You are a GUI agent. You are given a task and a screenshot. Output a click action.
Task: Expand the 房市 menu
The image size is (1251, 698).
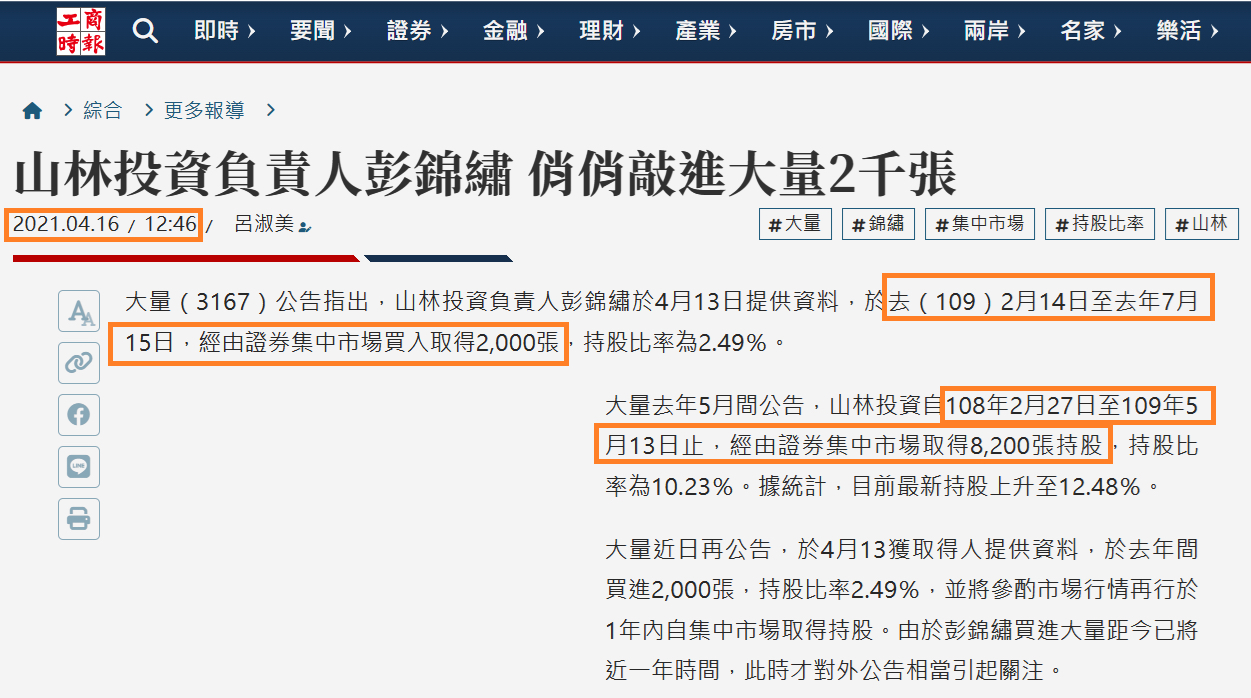coord(802,31)
